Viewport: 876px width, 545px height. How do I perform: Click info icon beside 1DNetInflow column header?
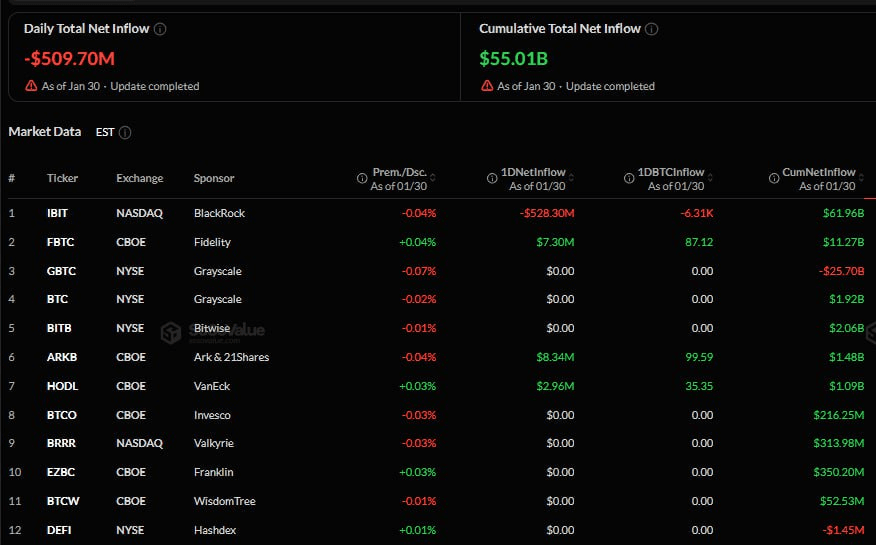click(492, 178)
